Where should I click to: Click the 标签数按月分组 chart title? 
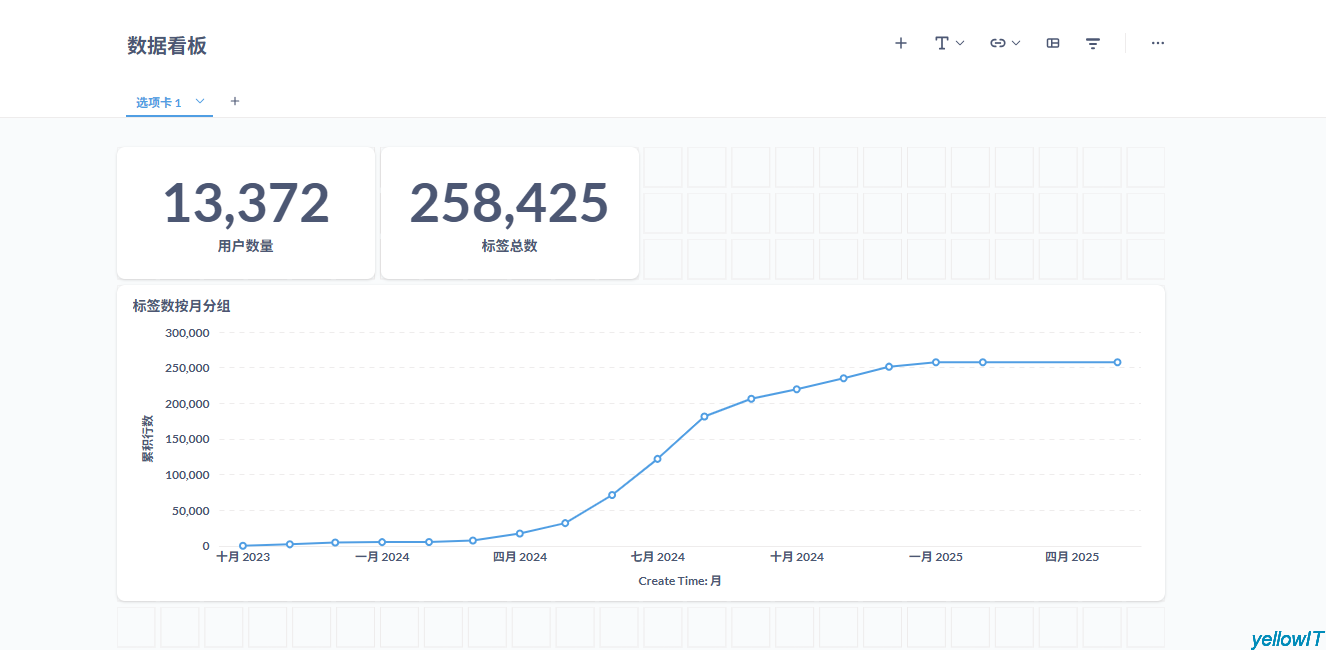(x=181, y=306)
